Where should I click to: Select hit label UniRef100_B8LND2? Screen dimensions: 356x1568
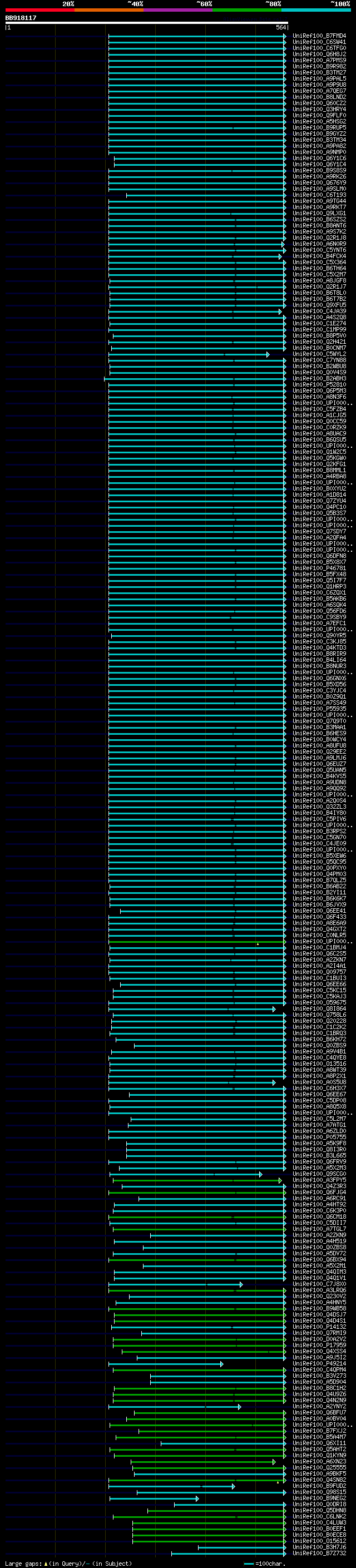319,97
